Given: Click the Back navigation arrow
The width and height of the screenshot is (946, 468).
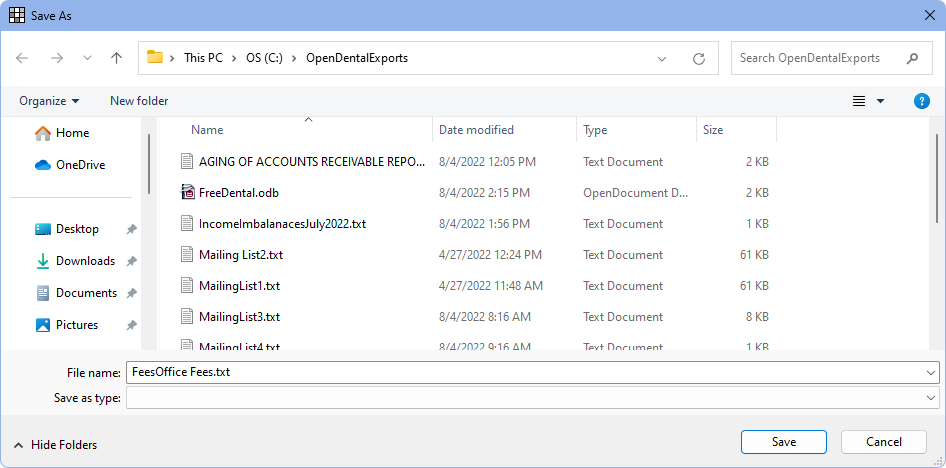Looking at the screenshot, I should click(23, 58).
